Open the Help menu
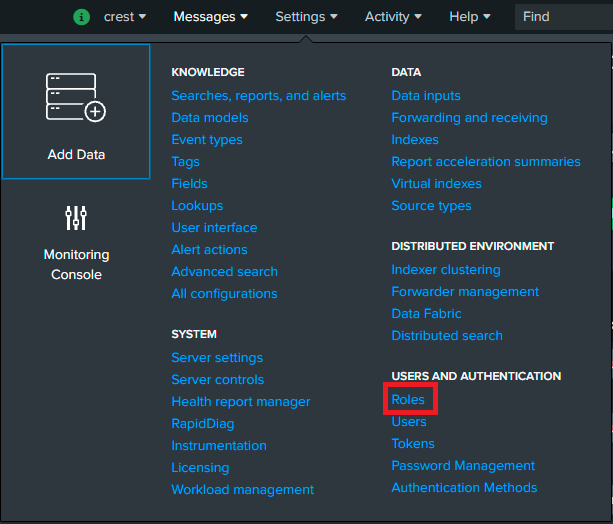 [469, 17]
